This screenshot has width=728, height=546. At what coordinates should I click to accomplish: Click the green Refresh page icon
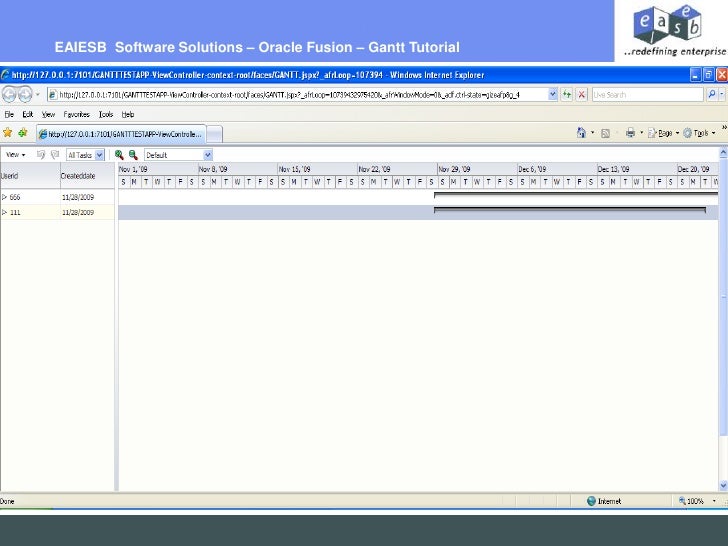567,95
